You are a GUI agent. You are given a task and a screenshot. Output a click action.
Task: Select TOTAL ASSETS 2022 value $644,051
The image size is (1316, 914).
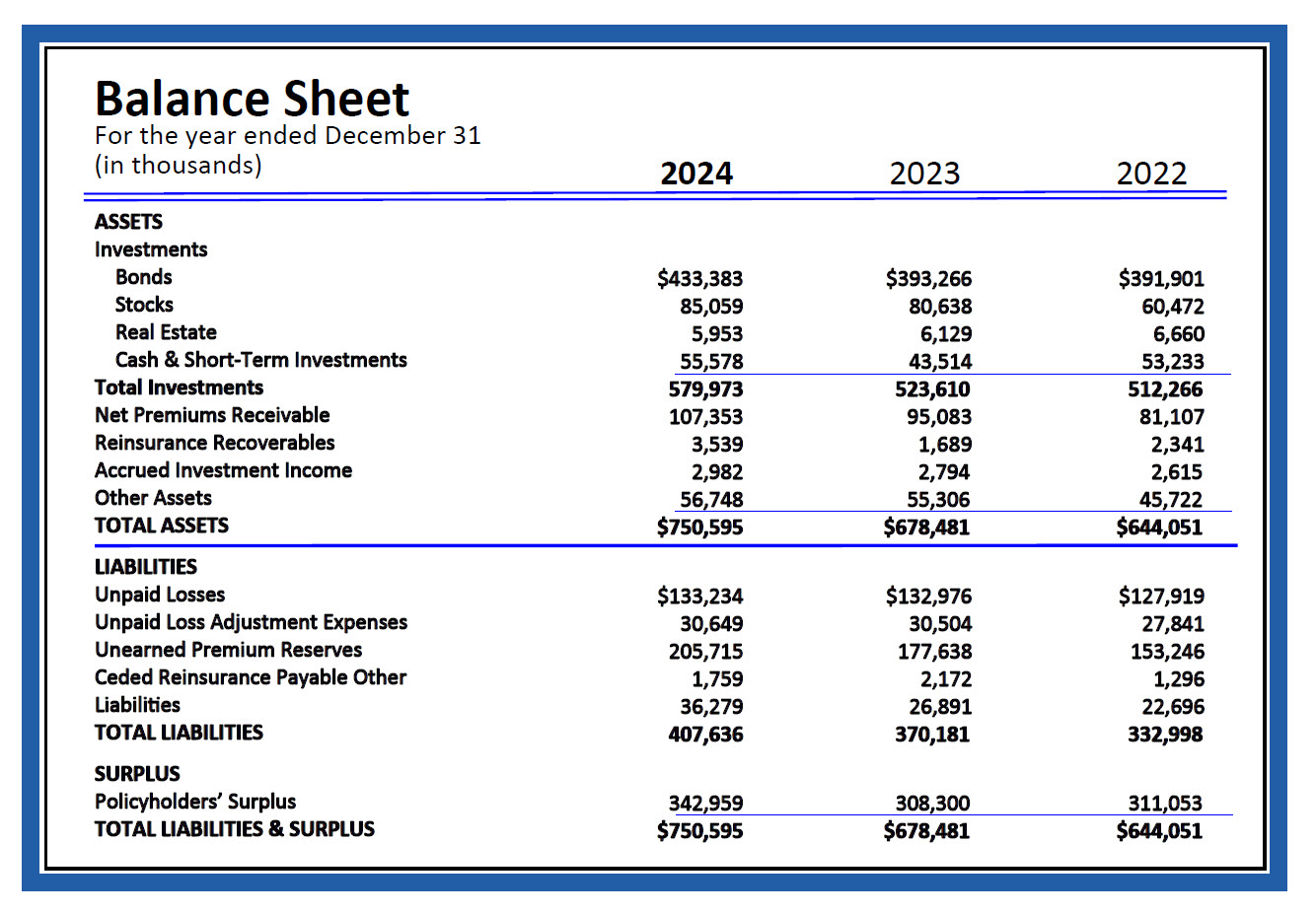click(x=1159, y=527)
